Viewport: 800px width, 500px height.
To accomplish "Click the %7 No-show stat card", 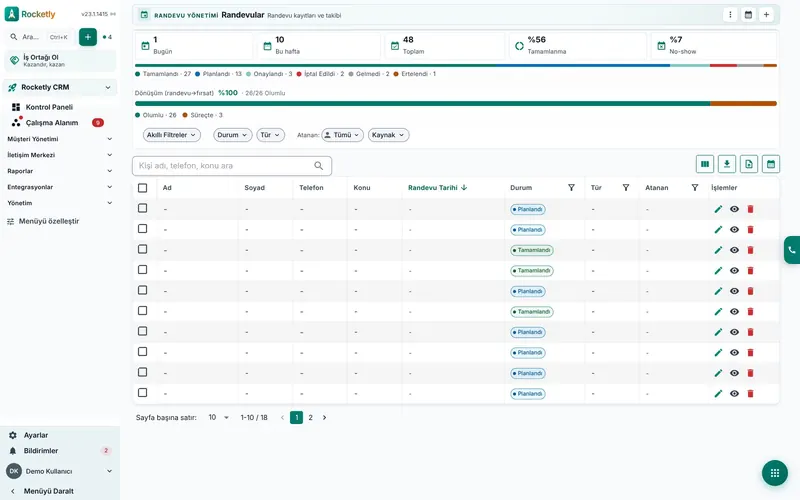I will [x=714, y=45].
